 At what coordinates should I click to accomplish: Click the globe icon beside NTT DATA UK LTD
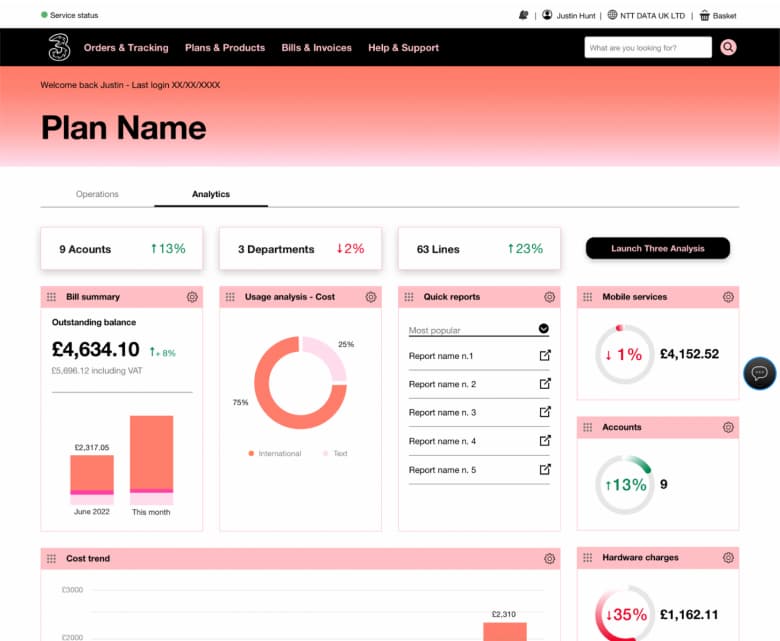tap(612, 15)
